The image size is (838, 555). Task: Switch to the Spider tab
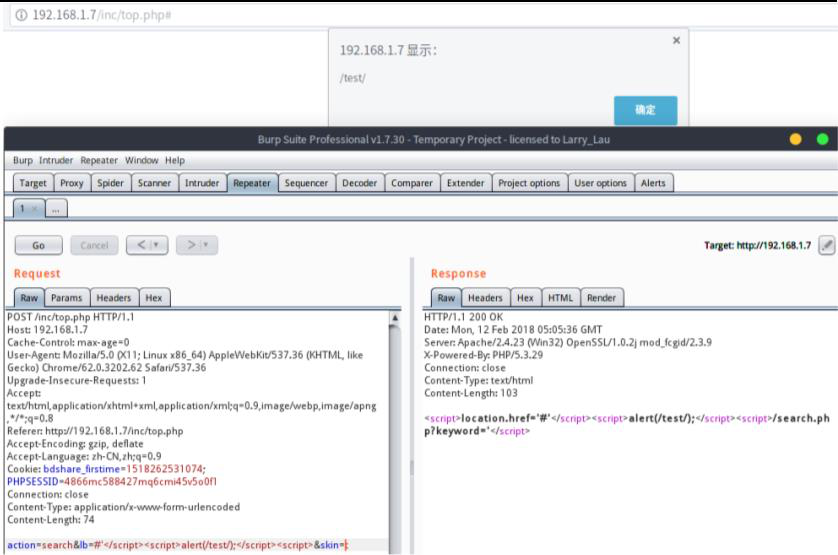pyautogui.click(x=110, y=183)
